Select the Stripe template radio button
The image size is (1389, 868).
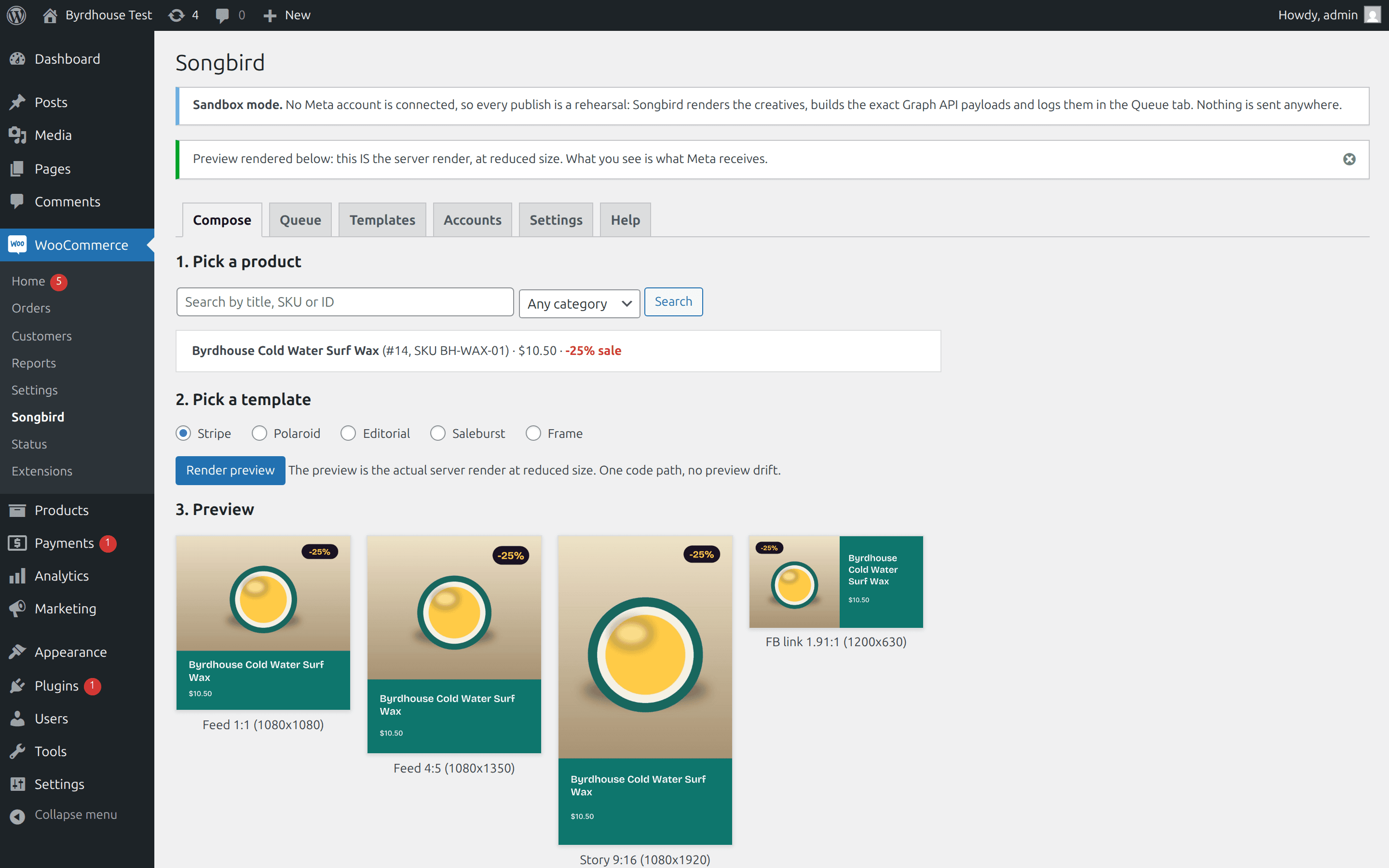point(183,433)
